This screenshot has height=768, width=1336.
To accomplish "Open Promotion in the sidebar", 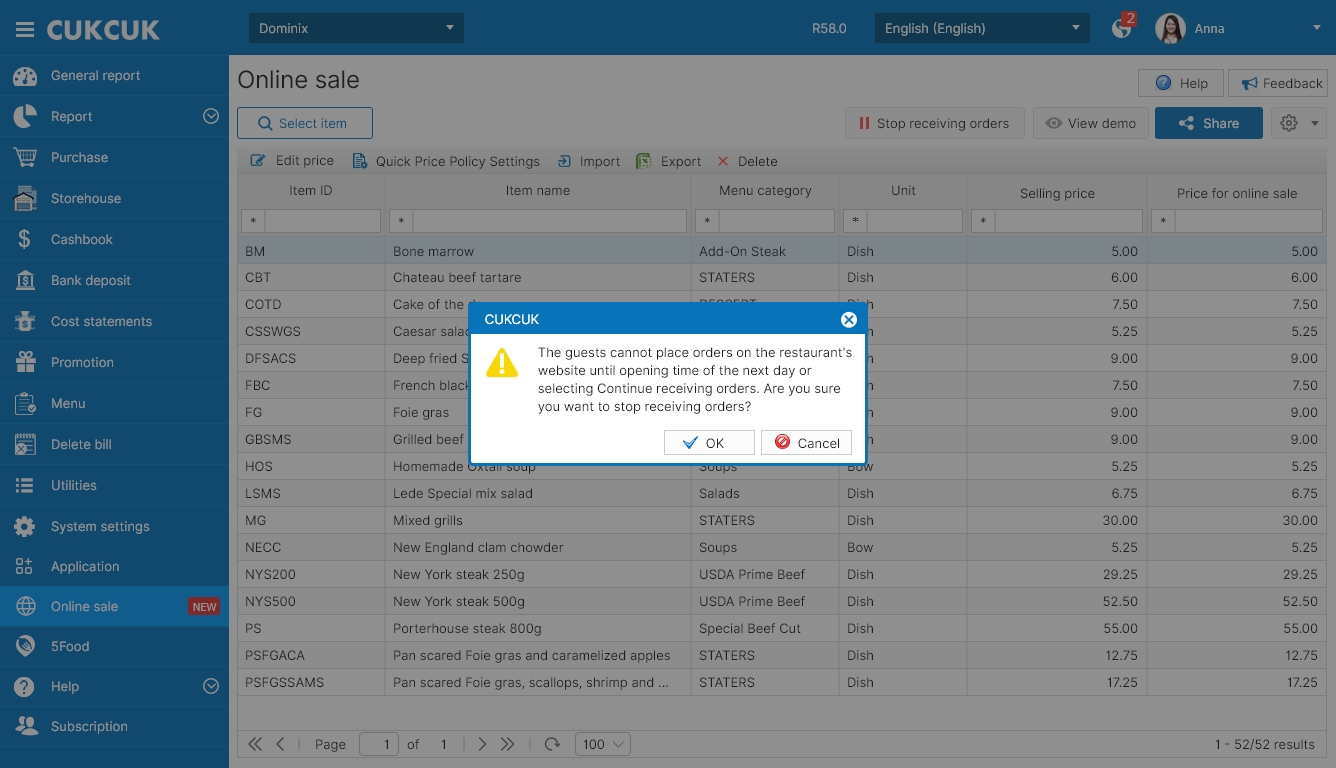I will pyautogui.click(x=82, y=363).
